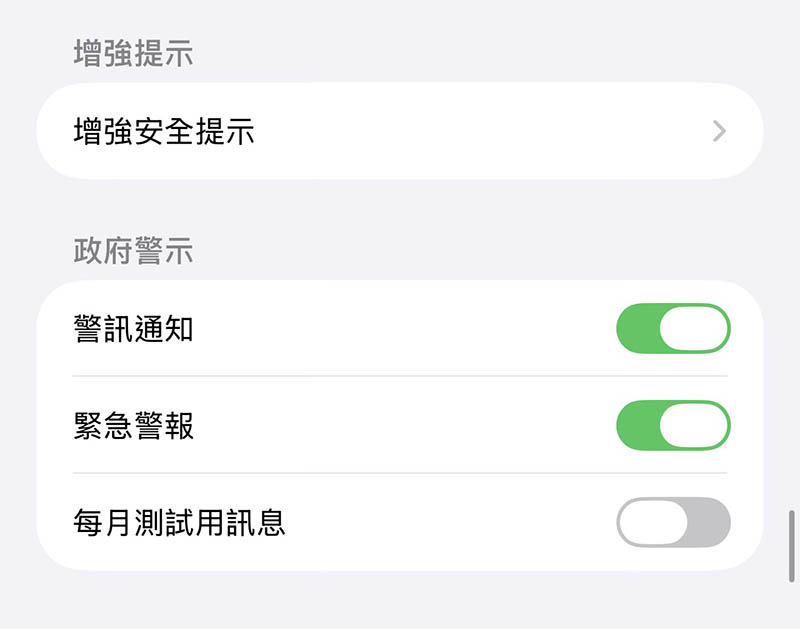
Task: Tap the white knob of the 緊急警報 switch
Action: 693,426
